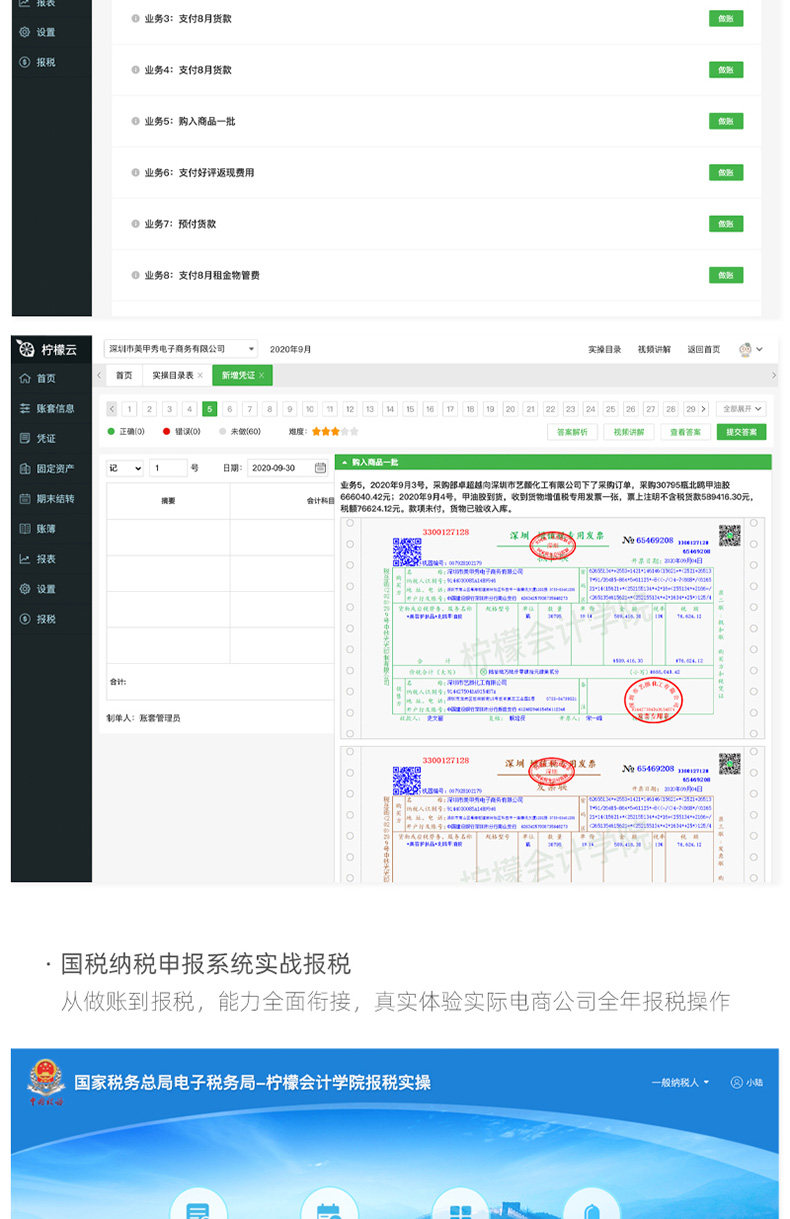
Task: Open the 记 voucher type dropdown
Action: [x=125, y=467]
